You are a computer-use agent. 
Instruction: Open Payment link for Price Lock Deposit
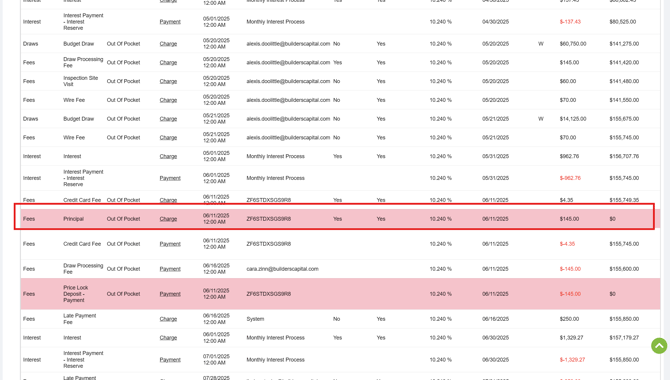[170, 294]
